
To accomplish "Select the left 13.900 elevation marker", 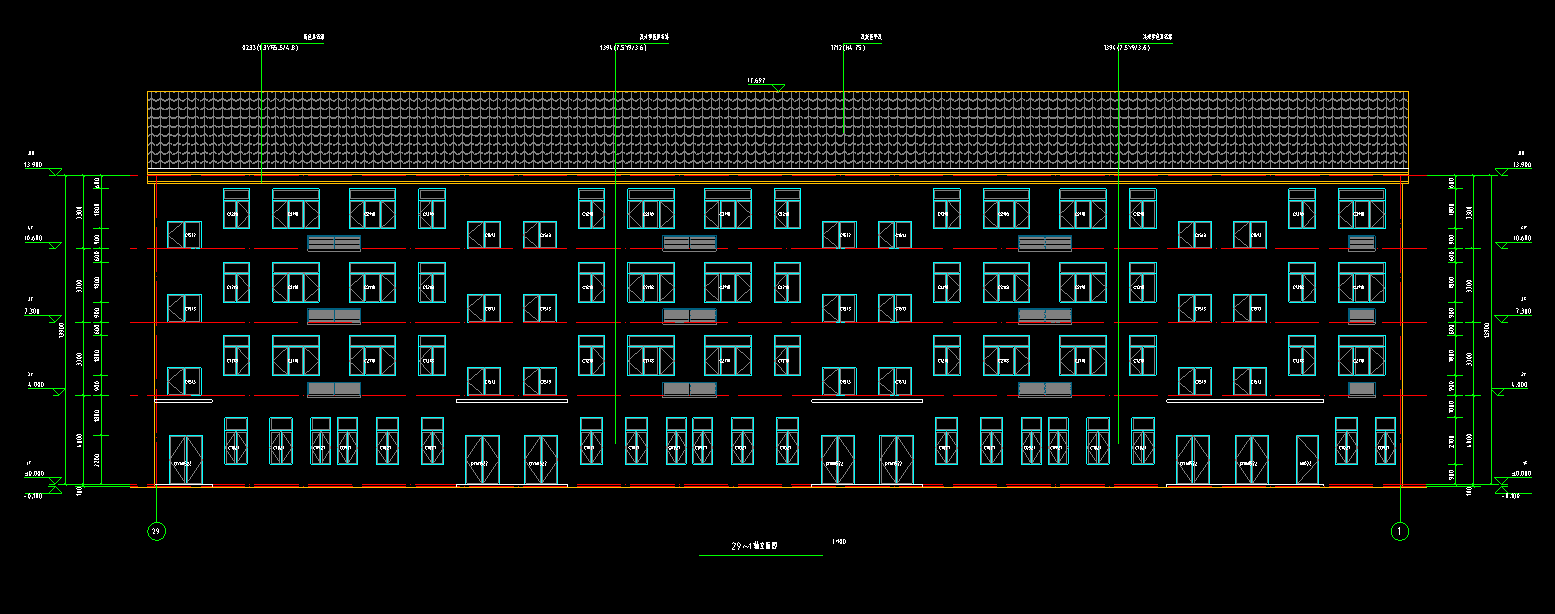I will coord(35,165).
